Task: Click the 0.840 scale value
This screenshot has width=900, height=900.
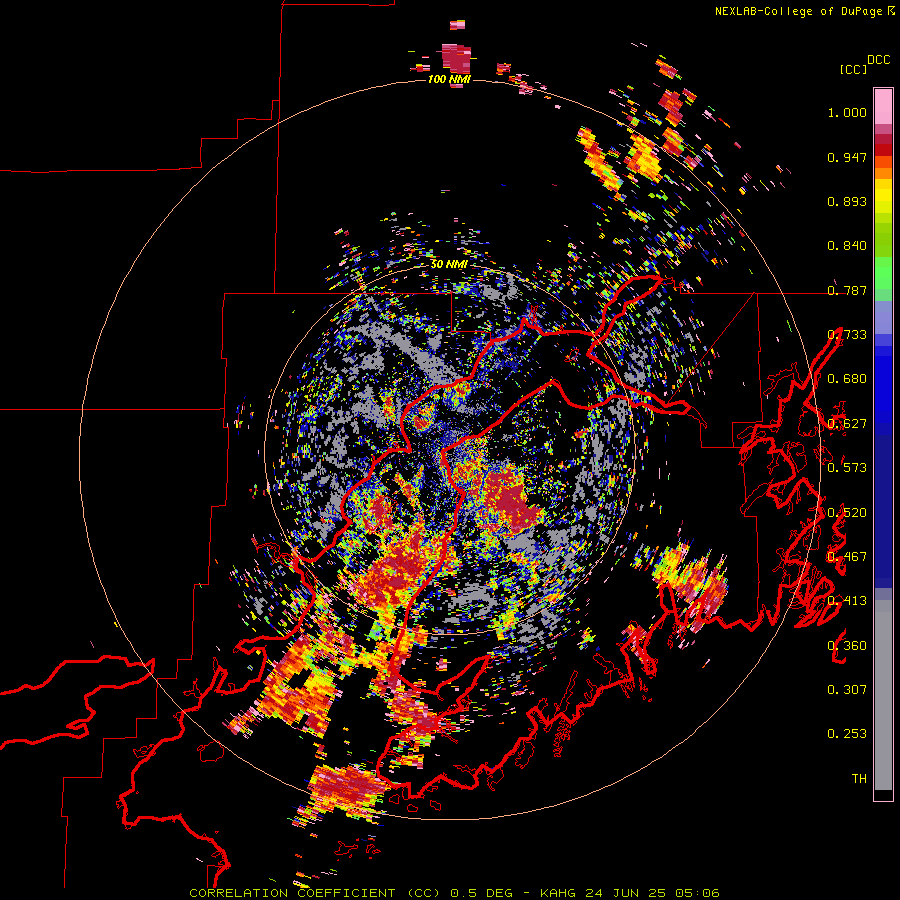Action: tap(847, 246)
